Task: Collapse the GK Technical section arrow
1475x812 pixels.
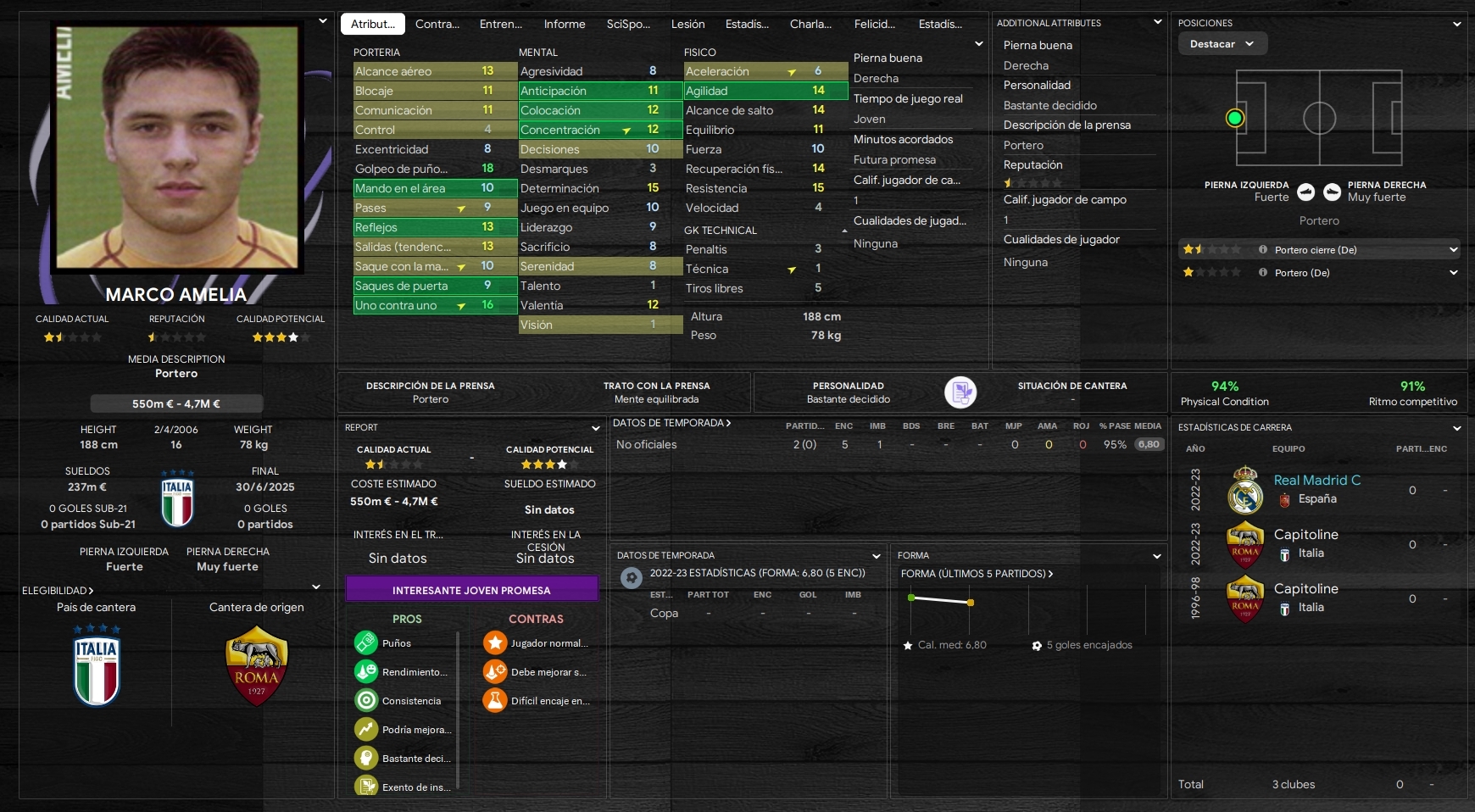Action: point(844,231)
